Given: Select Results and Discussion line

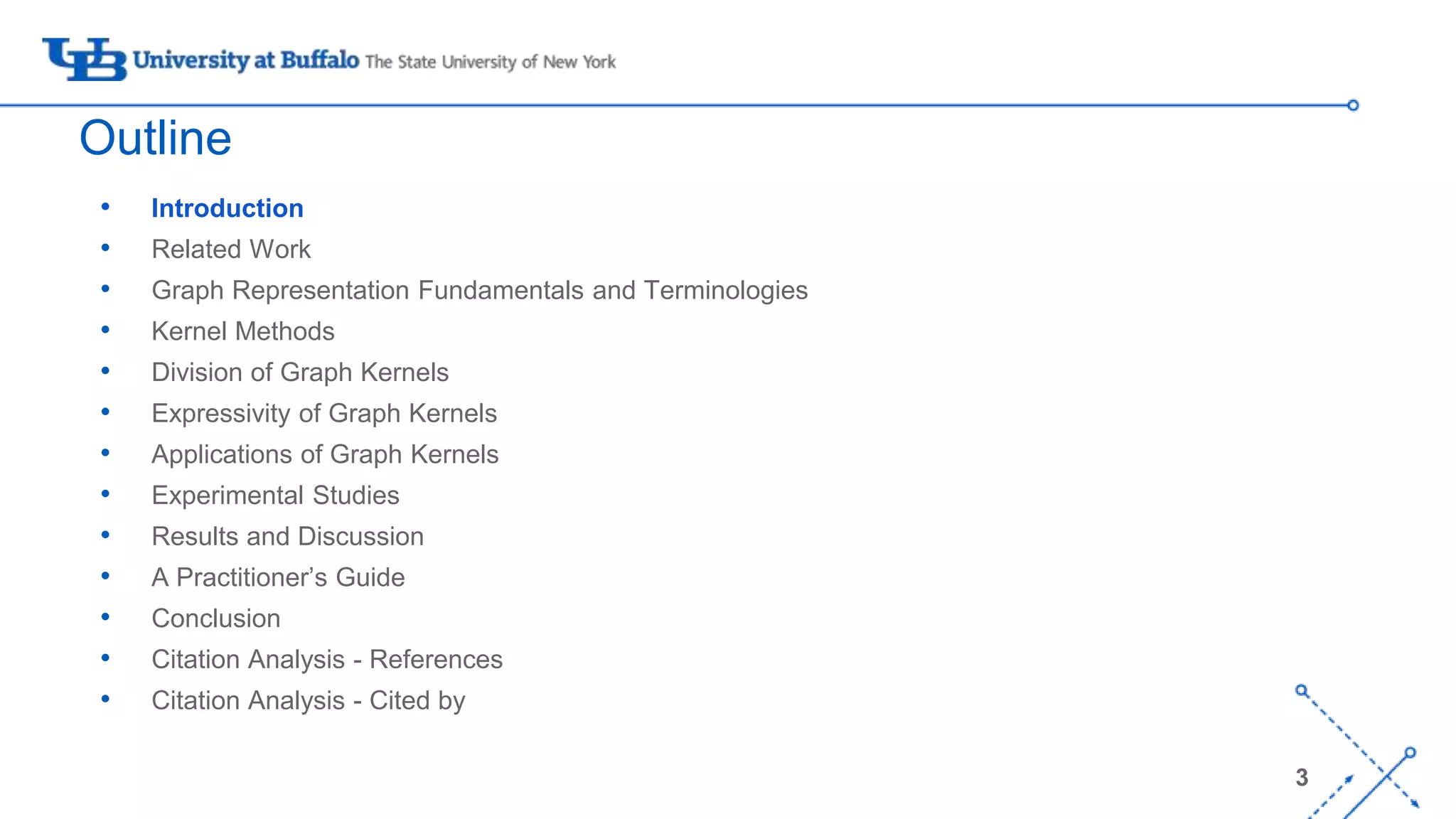Looking at the screenshot, I should [x=288, y=537].
